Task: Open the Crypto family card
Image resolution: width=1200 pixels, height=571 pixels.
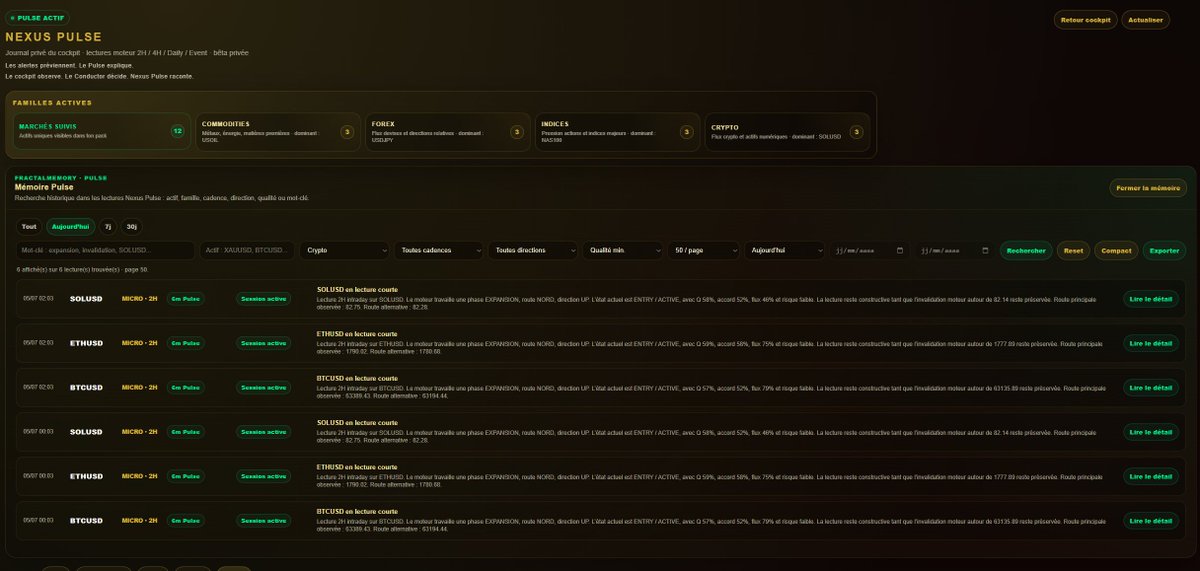Action: [787, 131]
